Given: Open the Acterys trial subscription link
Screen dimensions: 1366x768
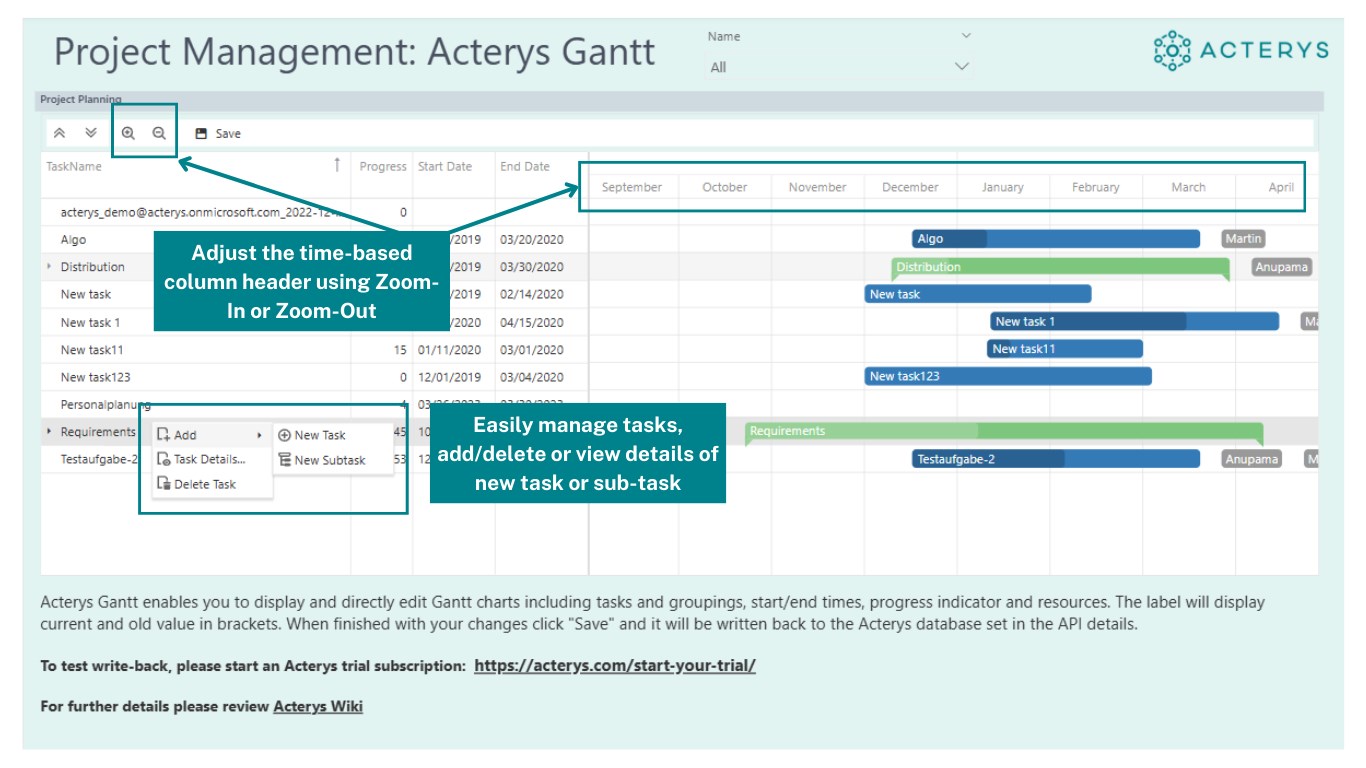Looking at the screenshot, I should click(x=615, y=665).
